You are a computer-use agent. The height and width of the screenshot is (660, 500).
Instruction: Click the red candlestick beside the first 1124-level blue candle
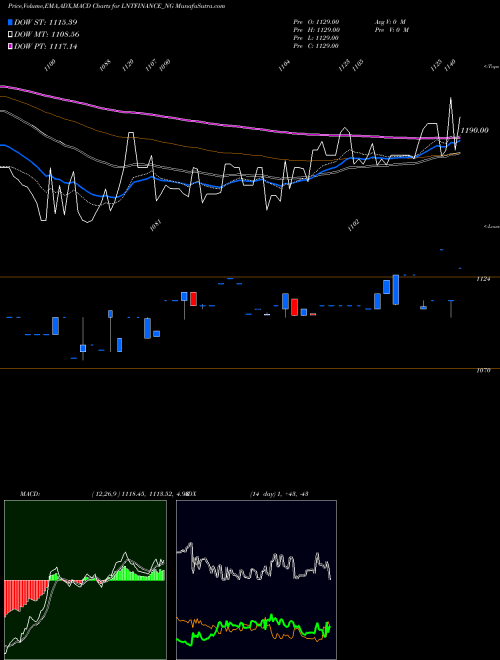(x=194, y=299)
